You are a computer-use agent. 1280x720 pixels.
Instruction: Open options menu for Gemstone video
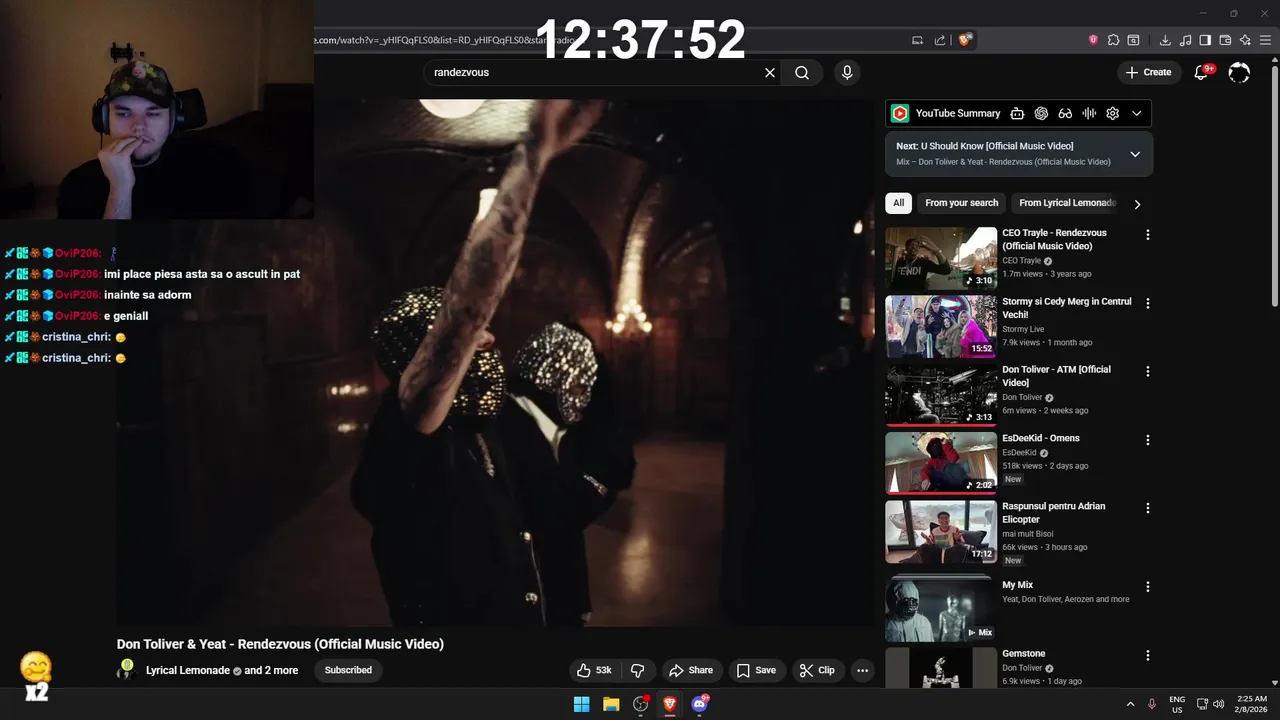(1148, 656)
